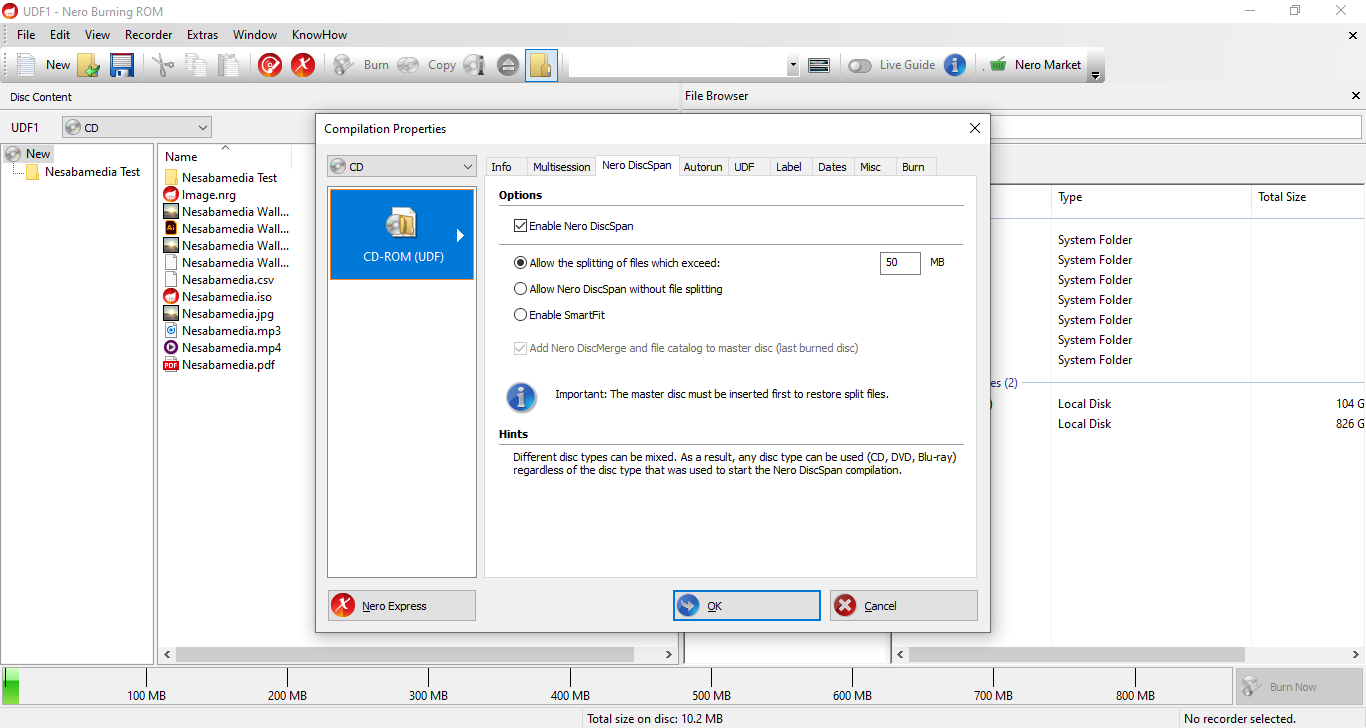Expand the recorder selection dropdown in toolbar
Screen dimensions: 1366x728
click(793, 65)
